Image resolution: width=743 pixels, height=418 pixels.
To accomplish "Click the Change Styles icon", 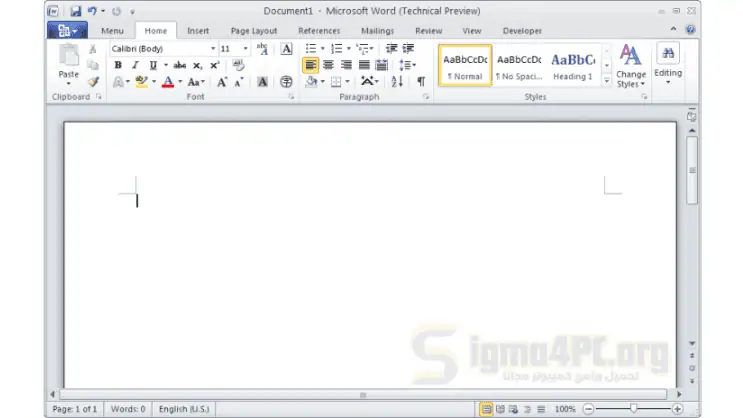I will tap(631, 55).
